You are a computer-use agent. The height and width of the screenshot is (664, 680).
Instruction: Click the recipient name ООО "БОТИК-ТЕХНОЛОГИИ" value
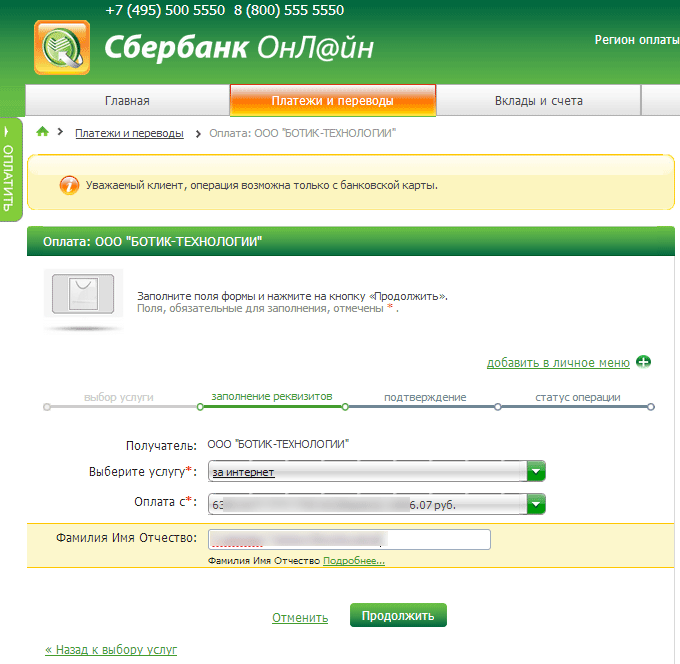click(278, 444)
